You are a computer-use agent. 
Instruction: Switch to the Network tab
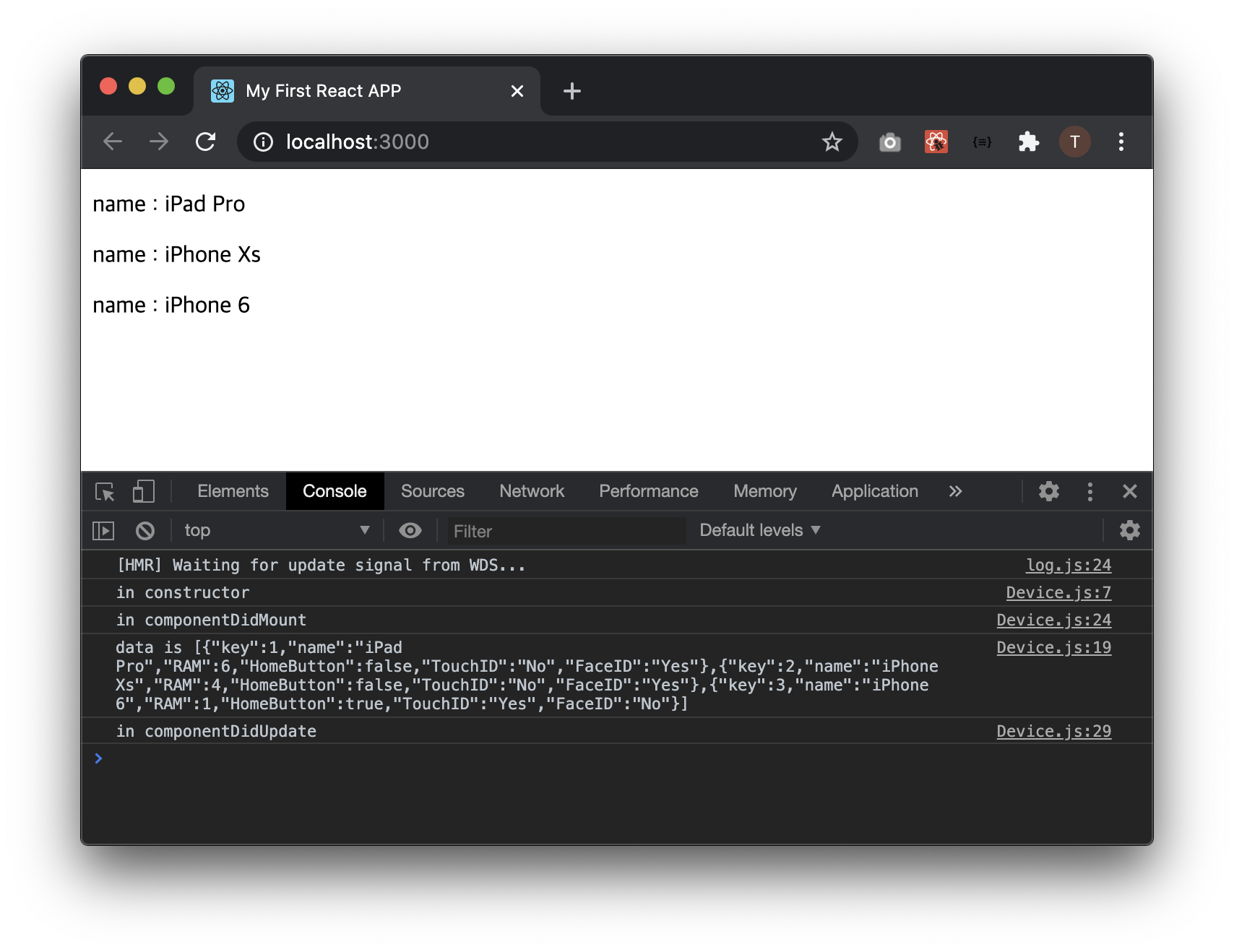(x=532, y=491)
